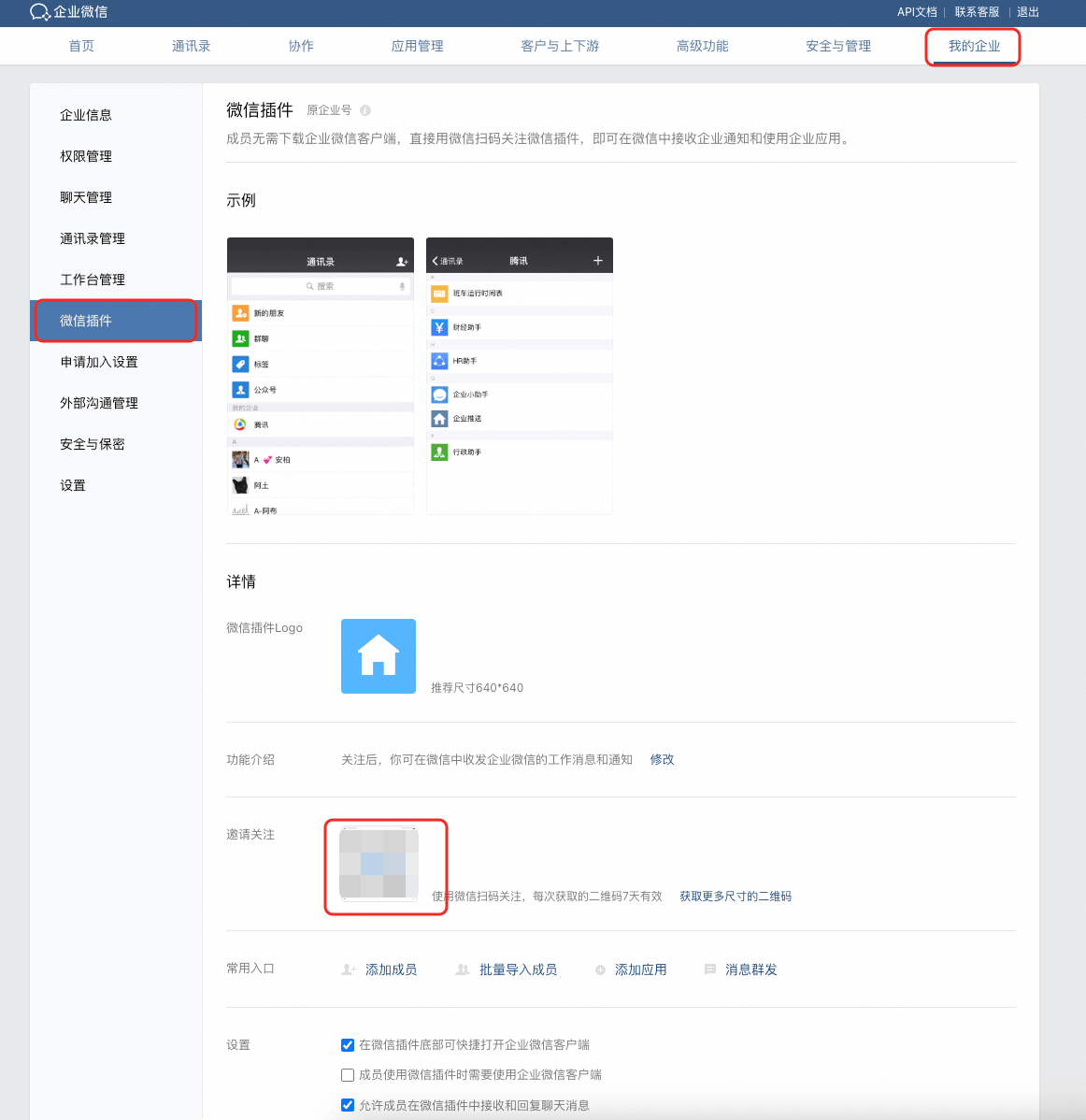Open the 首页 tab
This screenshot has width=1086, height=1120.
[x=81, y=46]
